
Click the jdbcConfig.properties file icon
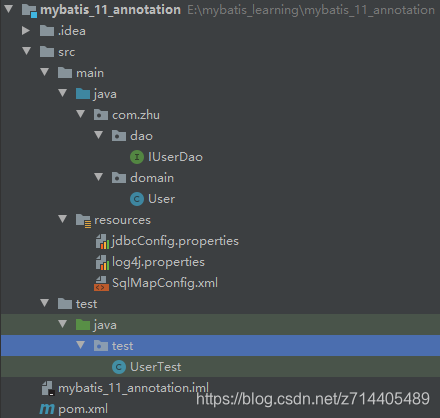(x=102, y=241)
